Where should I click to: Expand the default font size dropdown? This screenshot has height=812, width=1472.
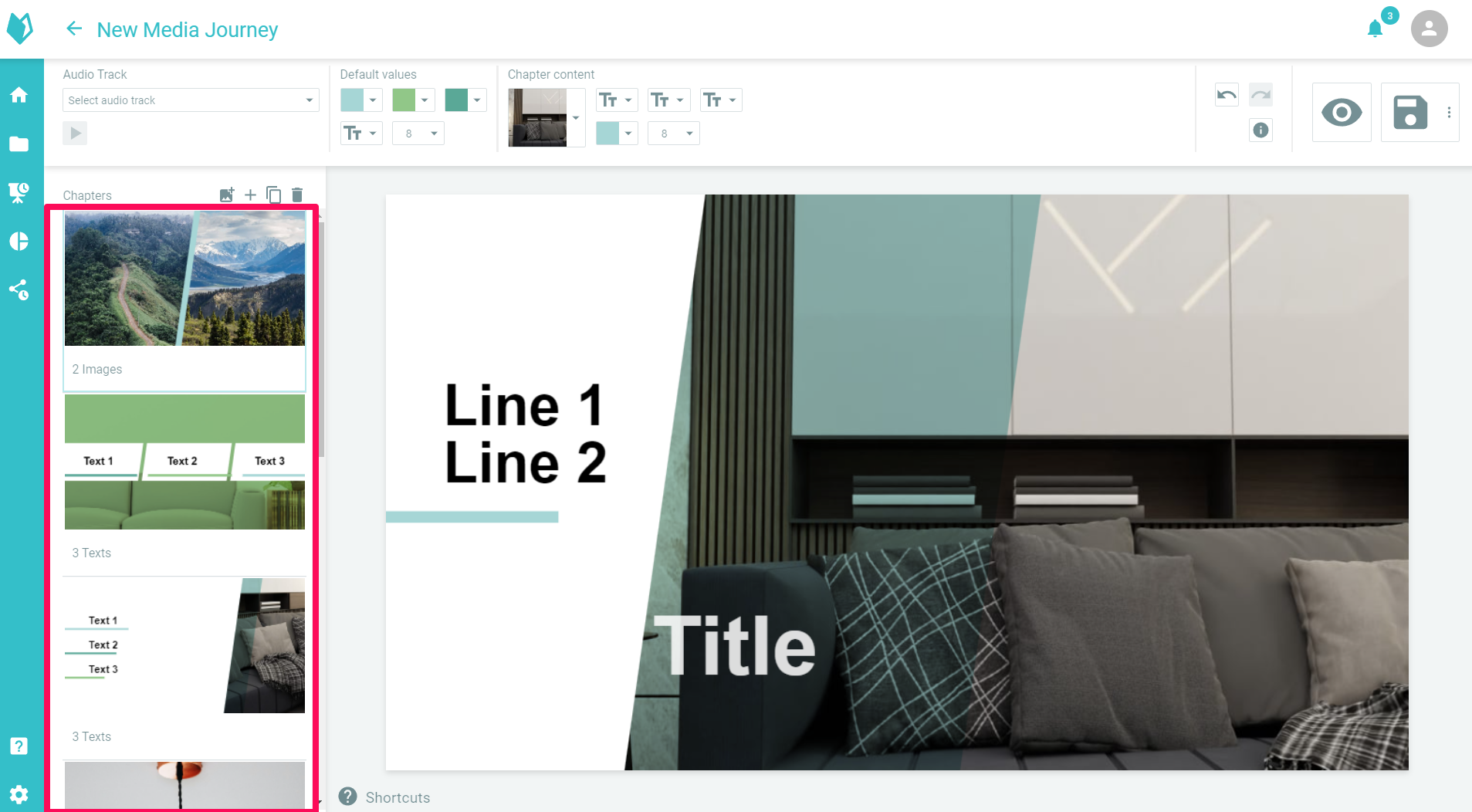(x=418, y=134)
